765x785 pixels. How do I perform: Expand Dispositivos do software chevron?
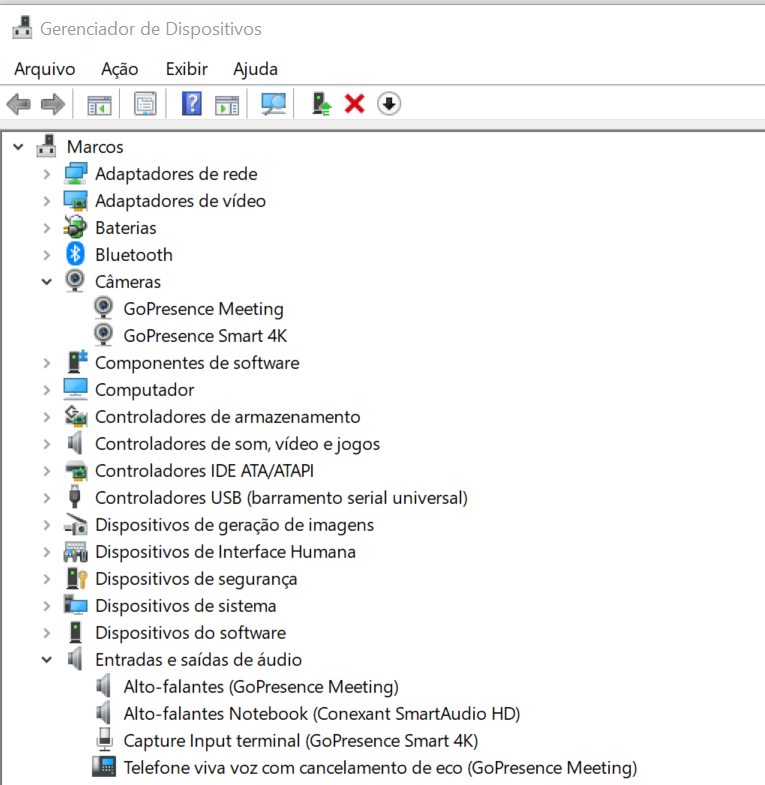click(47, 633)
